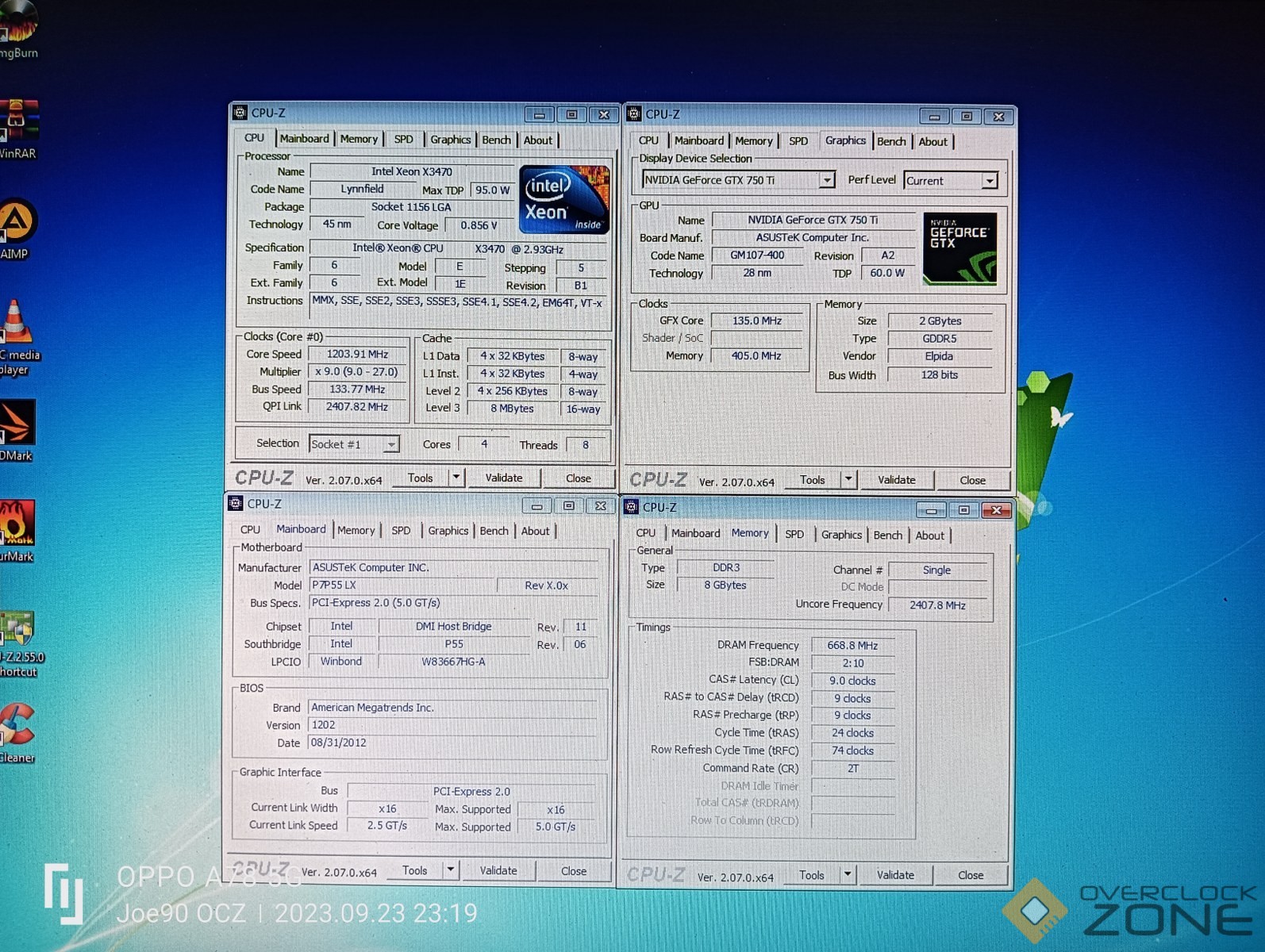Click title bar icon of CPU tab window
The height and width of the screenshot is (952, 1265).
(240, 113)
